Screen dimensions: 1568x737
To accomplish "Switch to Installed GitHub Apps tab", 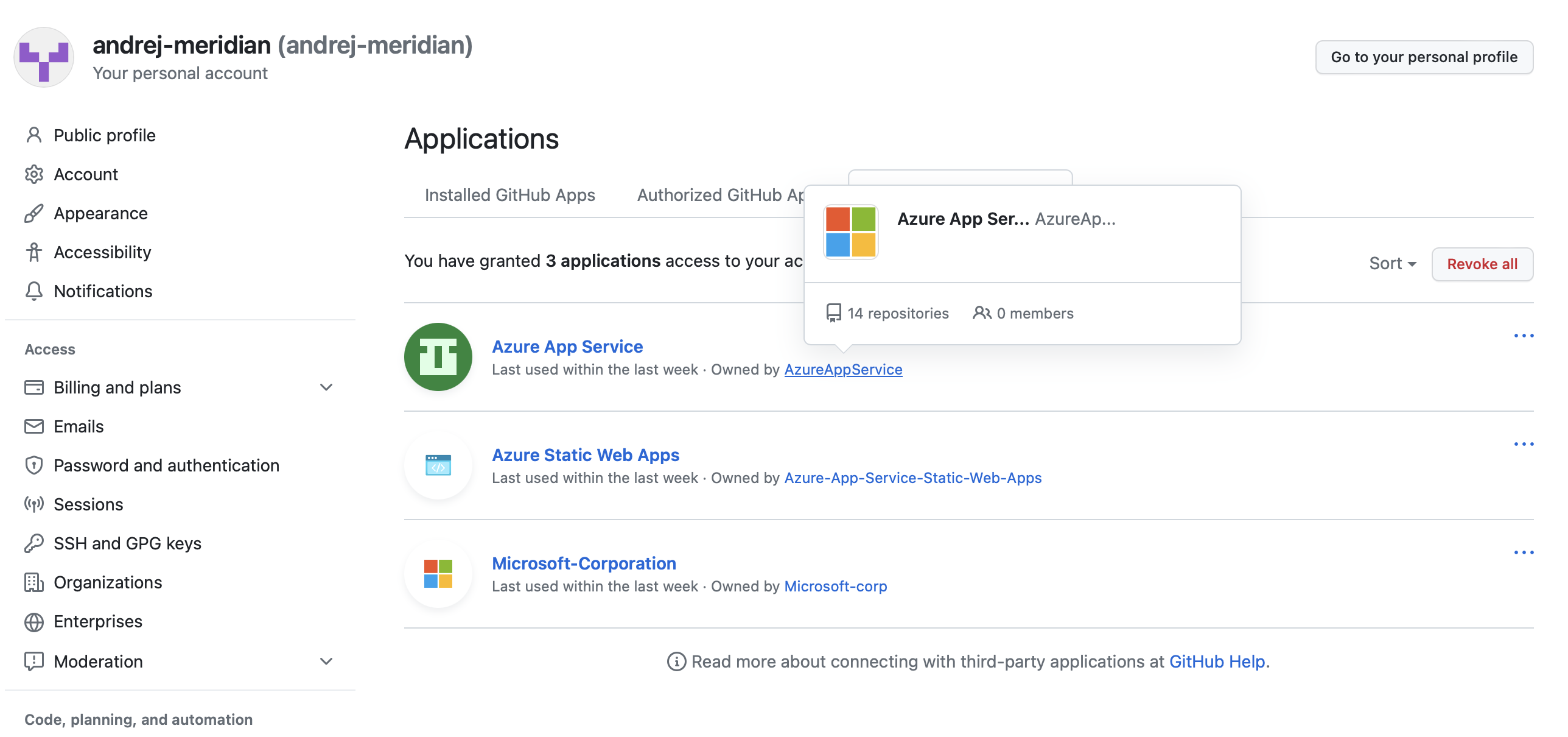I will coord(509,195).
